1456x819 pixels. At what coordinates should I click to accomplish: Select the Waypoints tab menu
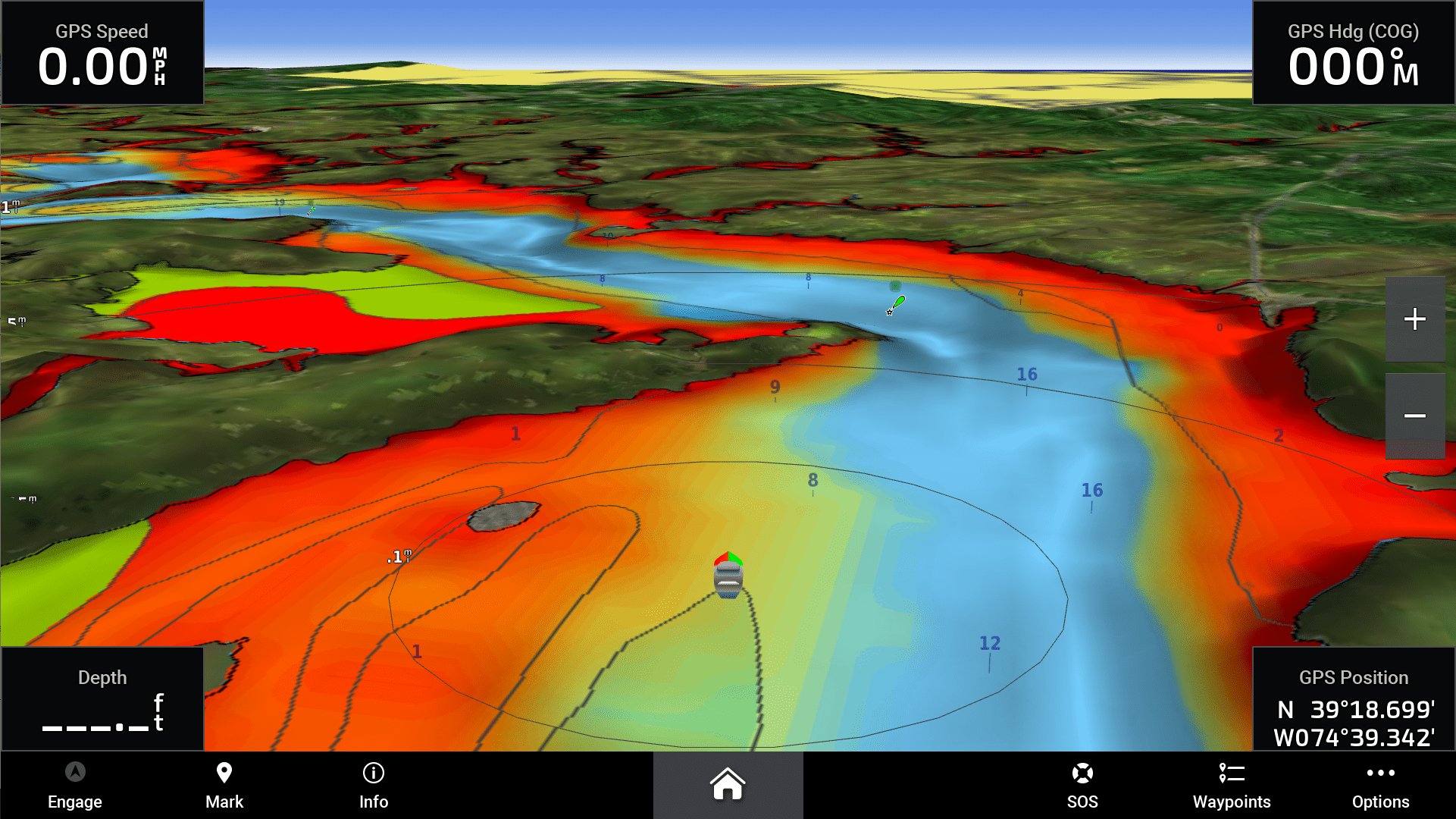(x=1230, y=787)
